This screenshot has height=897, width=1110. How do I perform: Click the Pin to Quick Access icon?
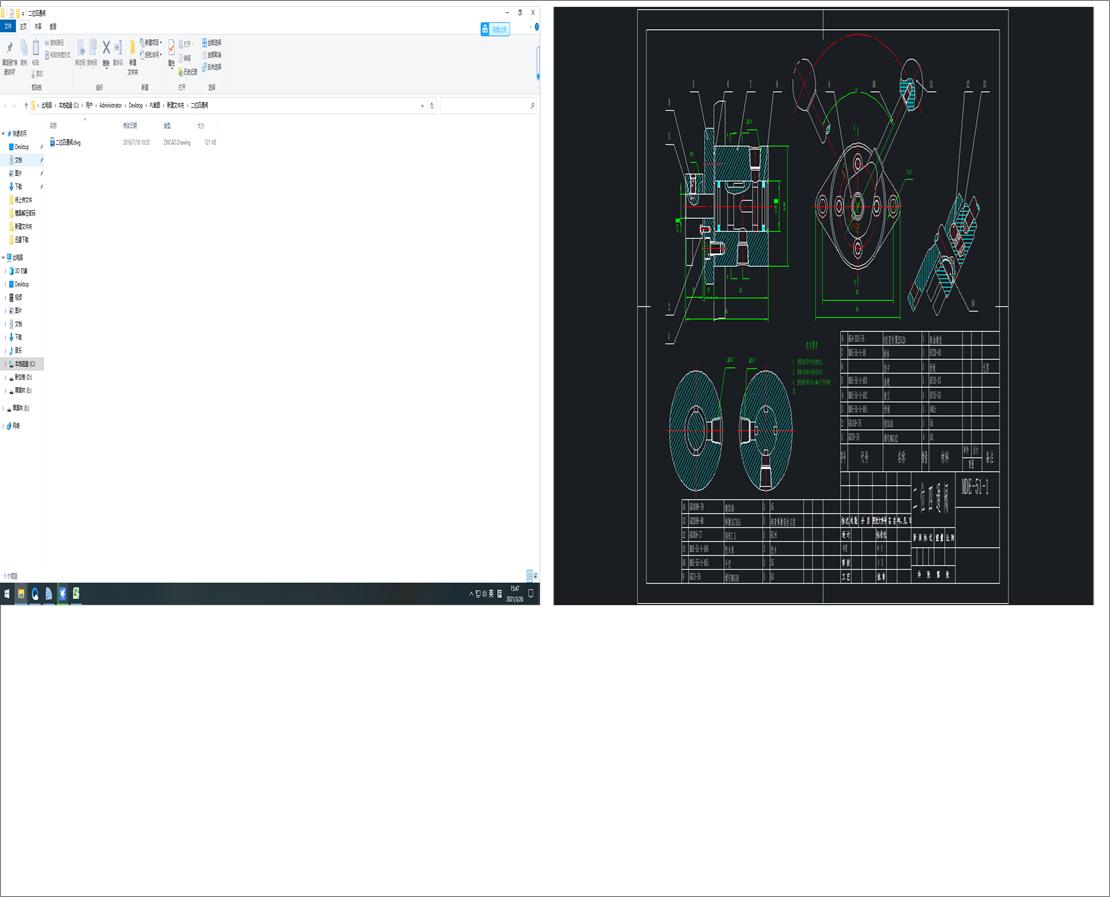pyautogui.click(x=9, y=48)
